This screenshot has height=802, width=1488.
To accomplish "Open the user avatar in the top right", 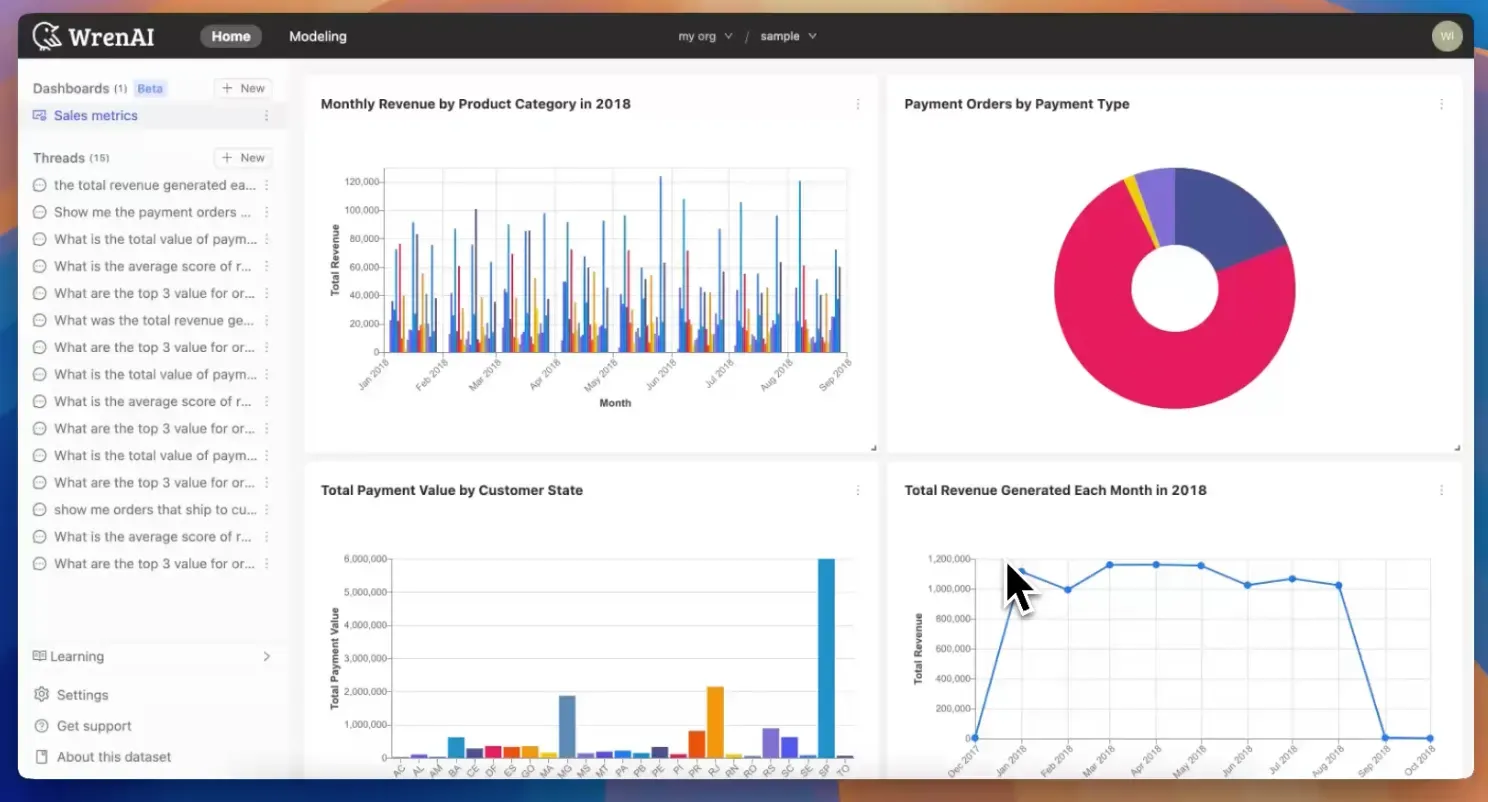I will [1446, 36].
